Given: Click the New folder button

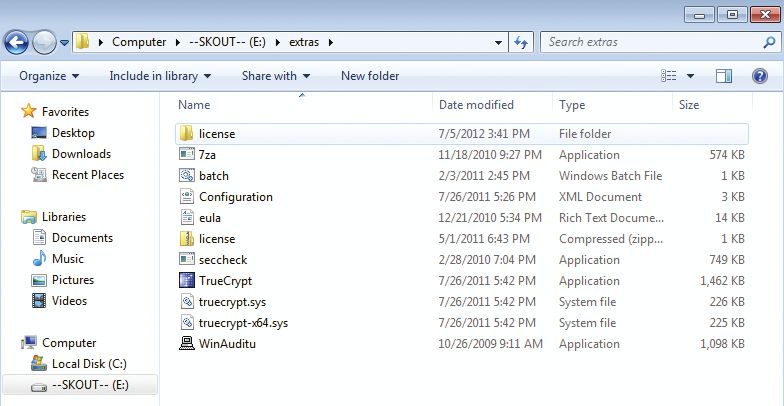Looking at the screenshot, I should click(370, 76).
